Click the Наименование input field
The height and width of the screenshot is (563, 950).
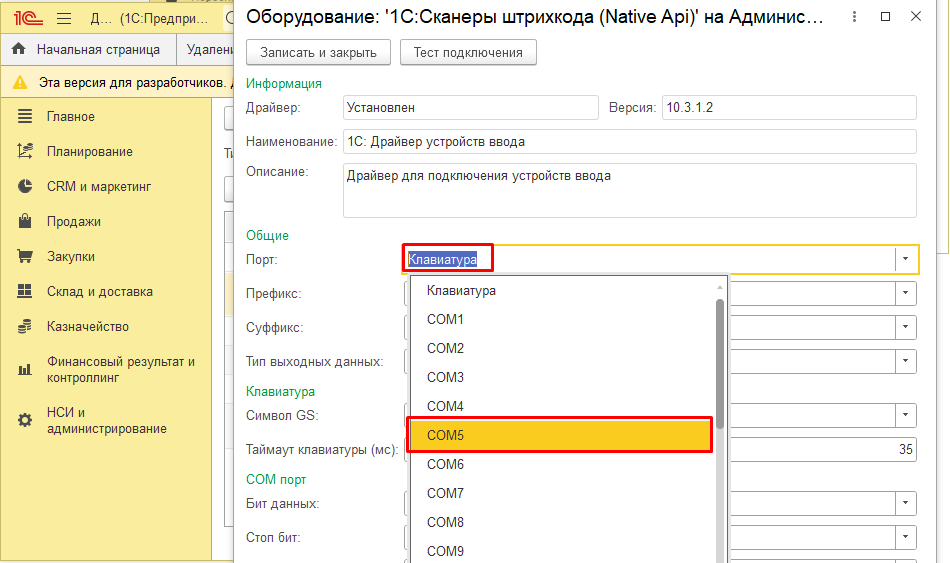pos(628,142)
